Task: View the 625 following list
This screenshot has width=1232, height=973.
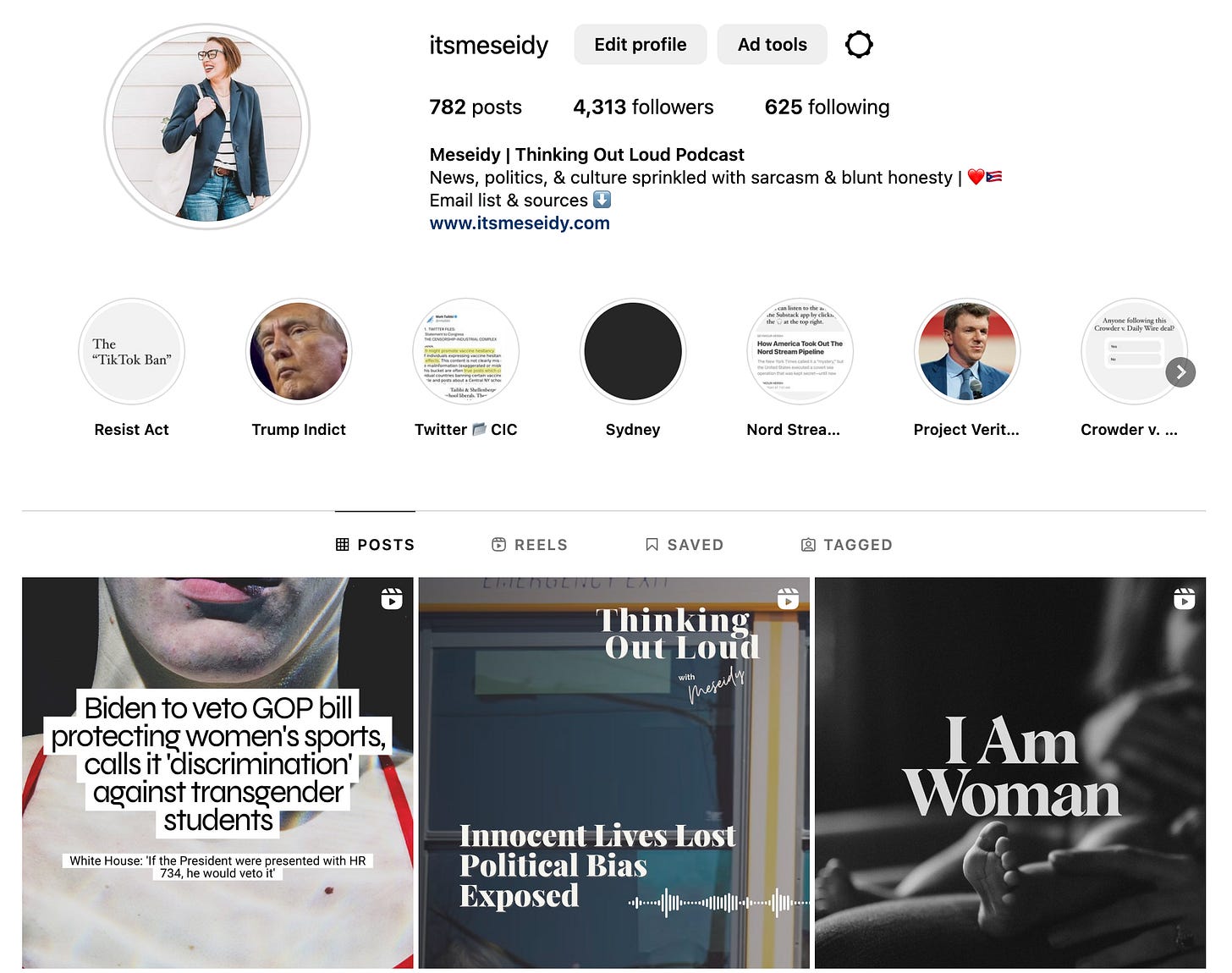Action: pos(827,107)
